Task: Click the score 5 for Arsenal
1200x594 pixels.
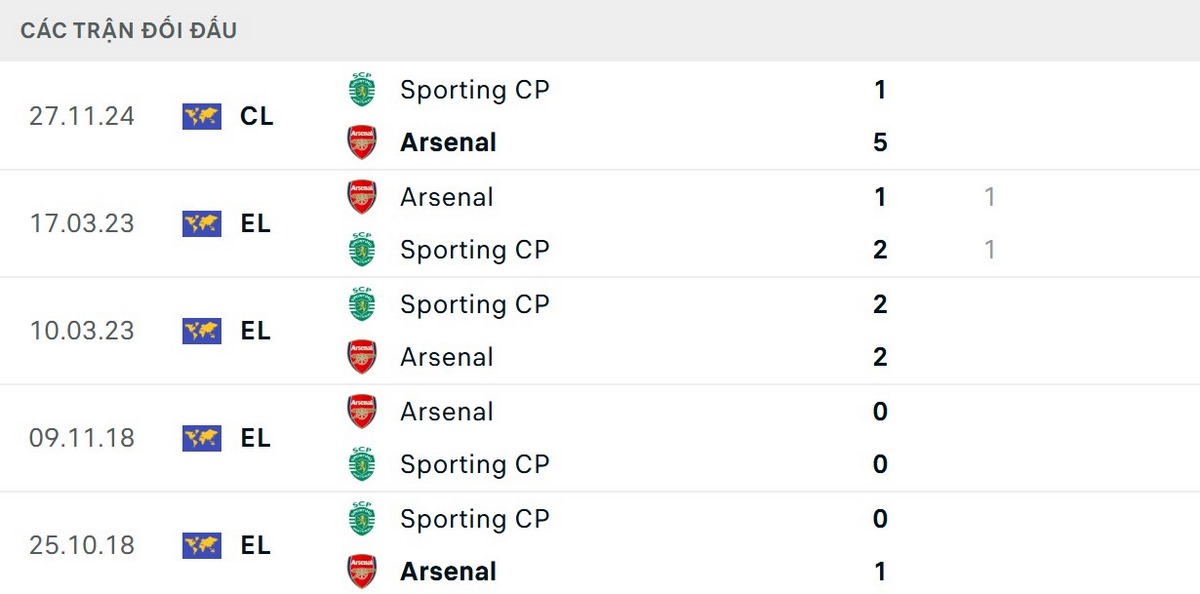Action: click(x=880, y=142)
